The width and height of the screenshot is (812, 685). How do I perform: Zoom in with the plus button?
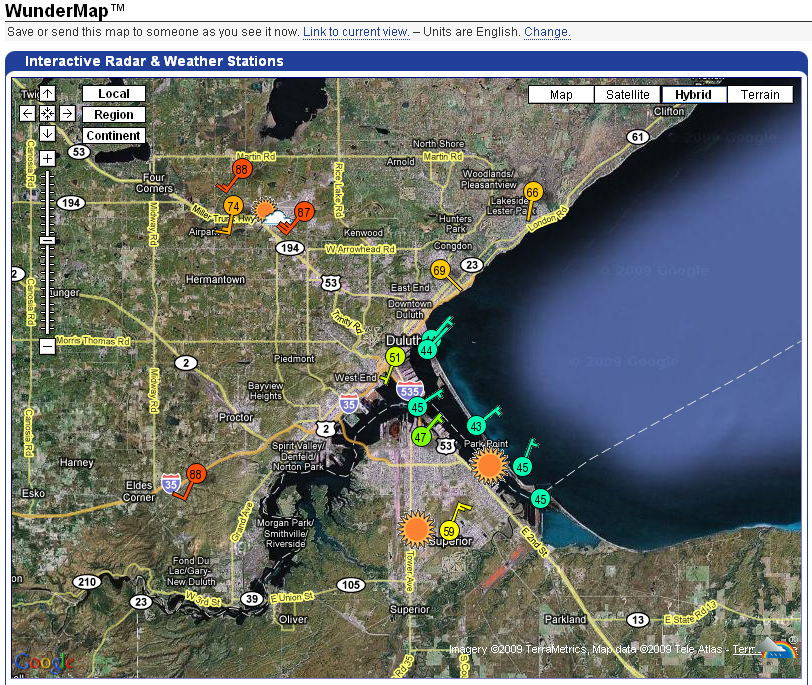pyautogui.click(x=48, y=158)
